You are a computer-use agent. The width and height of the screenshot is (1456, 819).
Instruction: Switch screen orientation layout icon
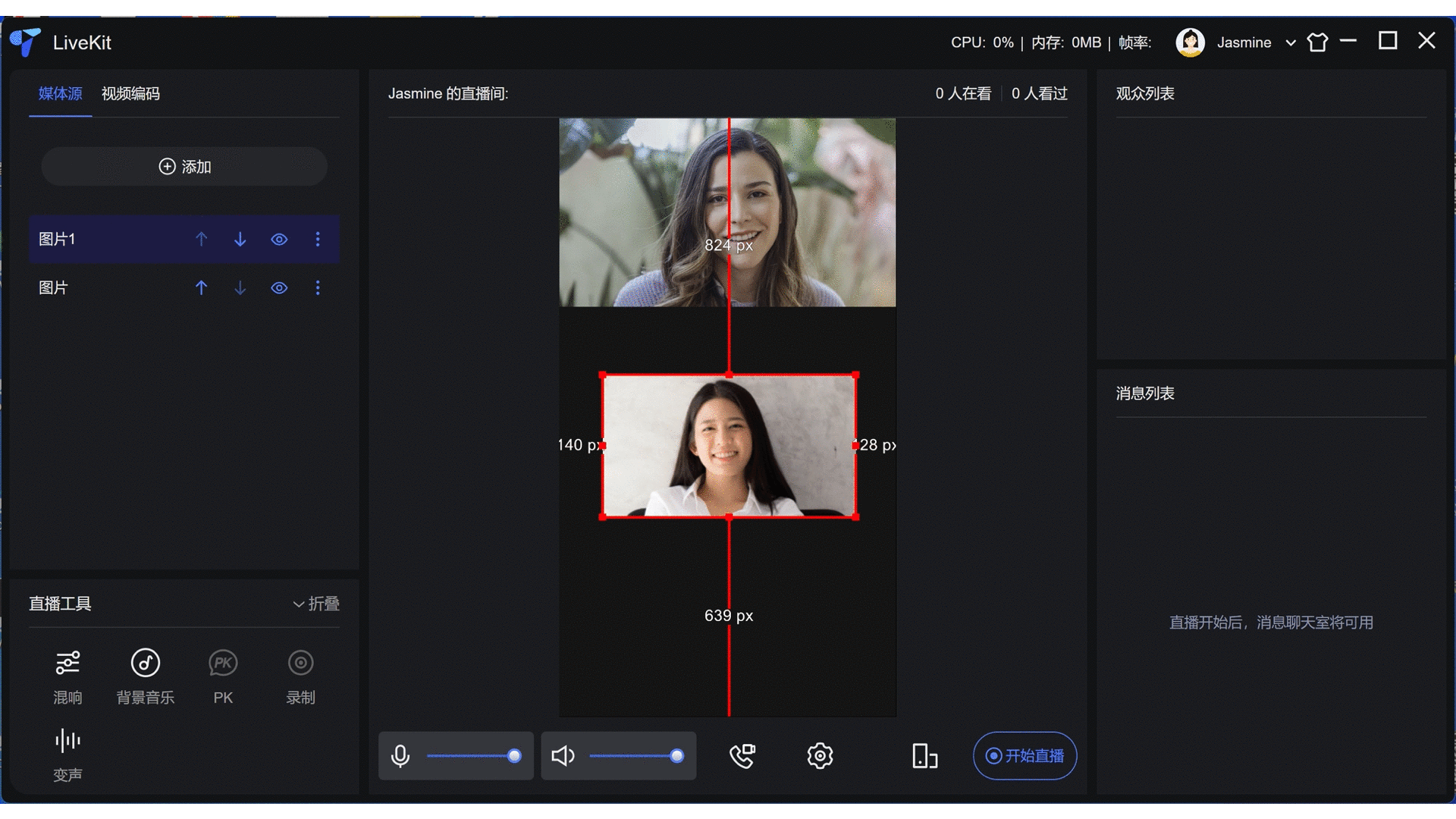pos(924,756)
